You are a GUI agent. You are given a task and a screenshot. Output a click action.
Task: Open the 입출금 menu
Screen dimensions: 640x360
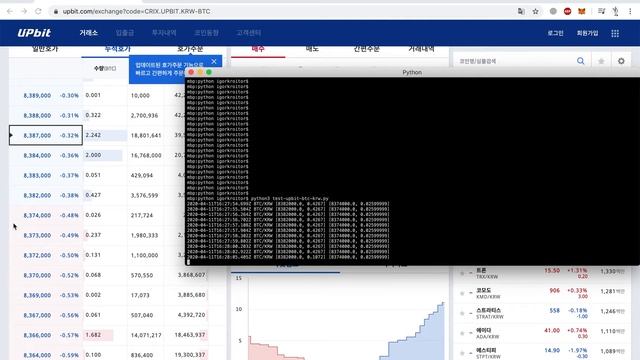coord(124,33)
